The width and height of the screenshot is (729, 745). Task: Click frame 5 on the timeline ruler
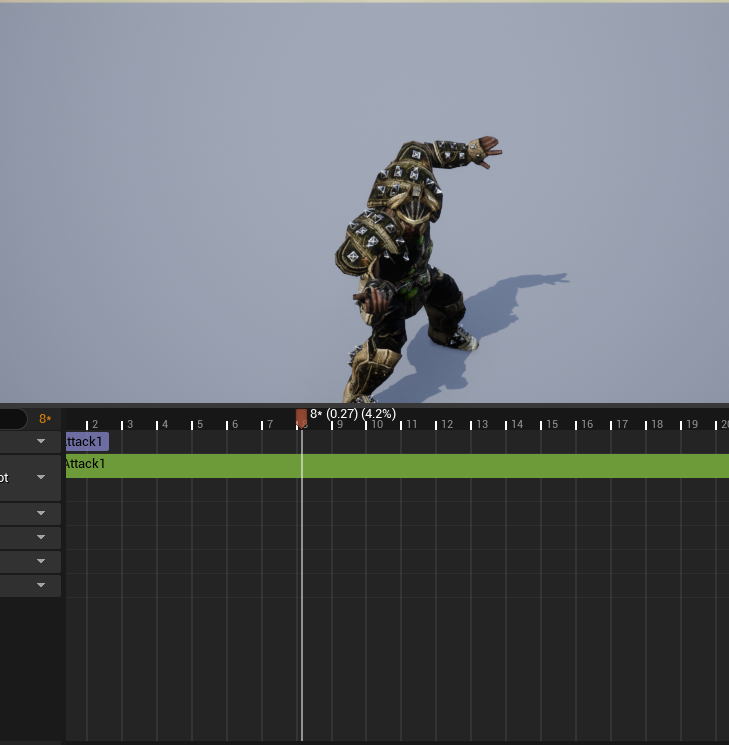(198, 424)
